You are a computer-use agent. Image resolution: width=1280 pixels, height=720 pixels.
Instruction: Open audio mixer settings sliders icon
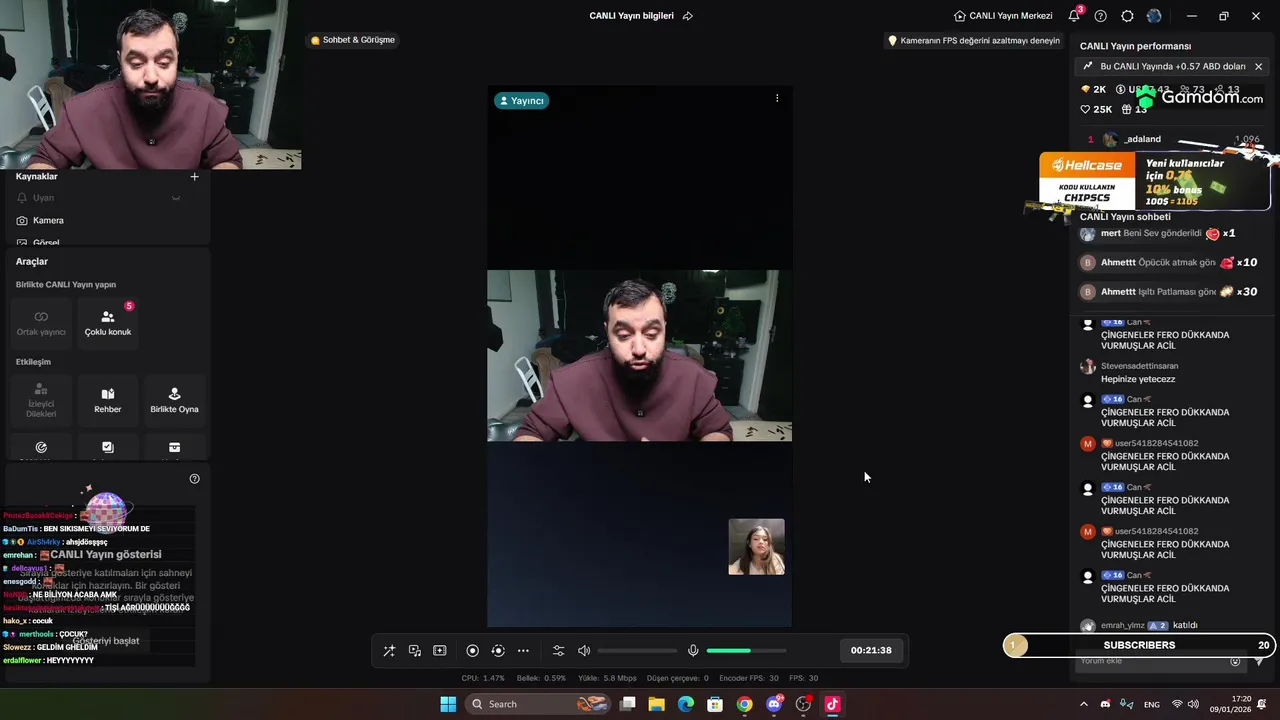559,651
